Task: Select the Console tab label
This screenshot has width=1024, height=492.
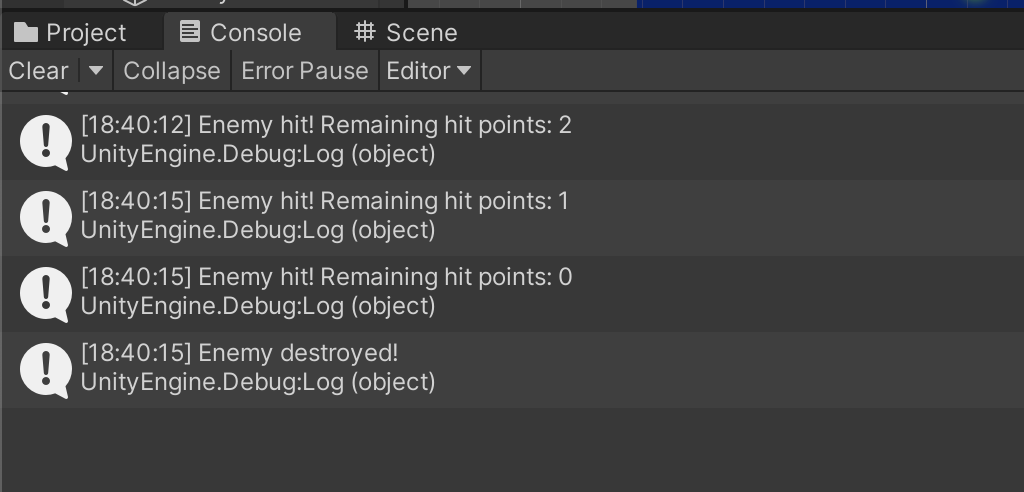Action: (x=255, y=33)
